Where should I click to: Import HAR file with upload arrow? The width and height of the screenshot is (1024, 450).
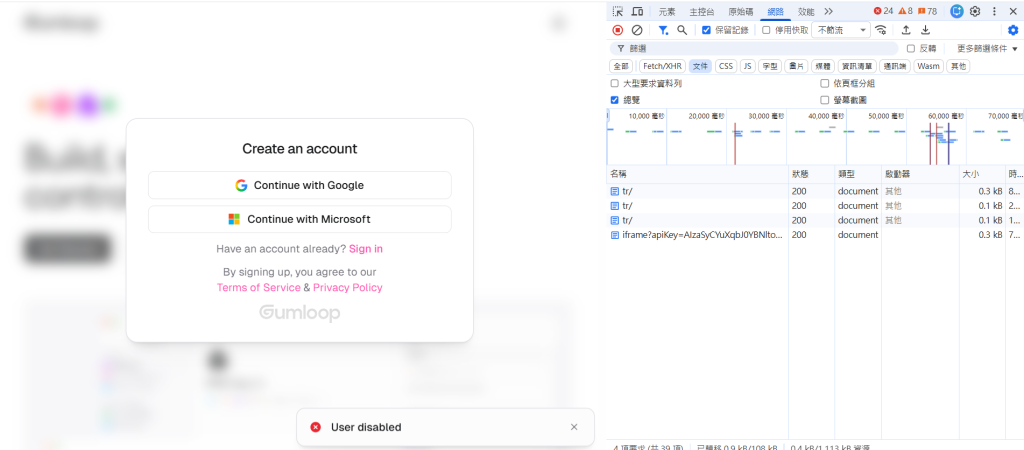[906, 30]
